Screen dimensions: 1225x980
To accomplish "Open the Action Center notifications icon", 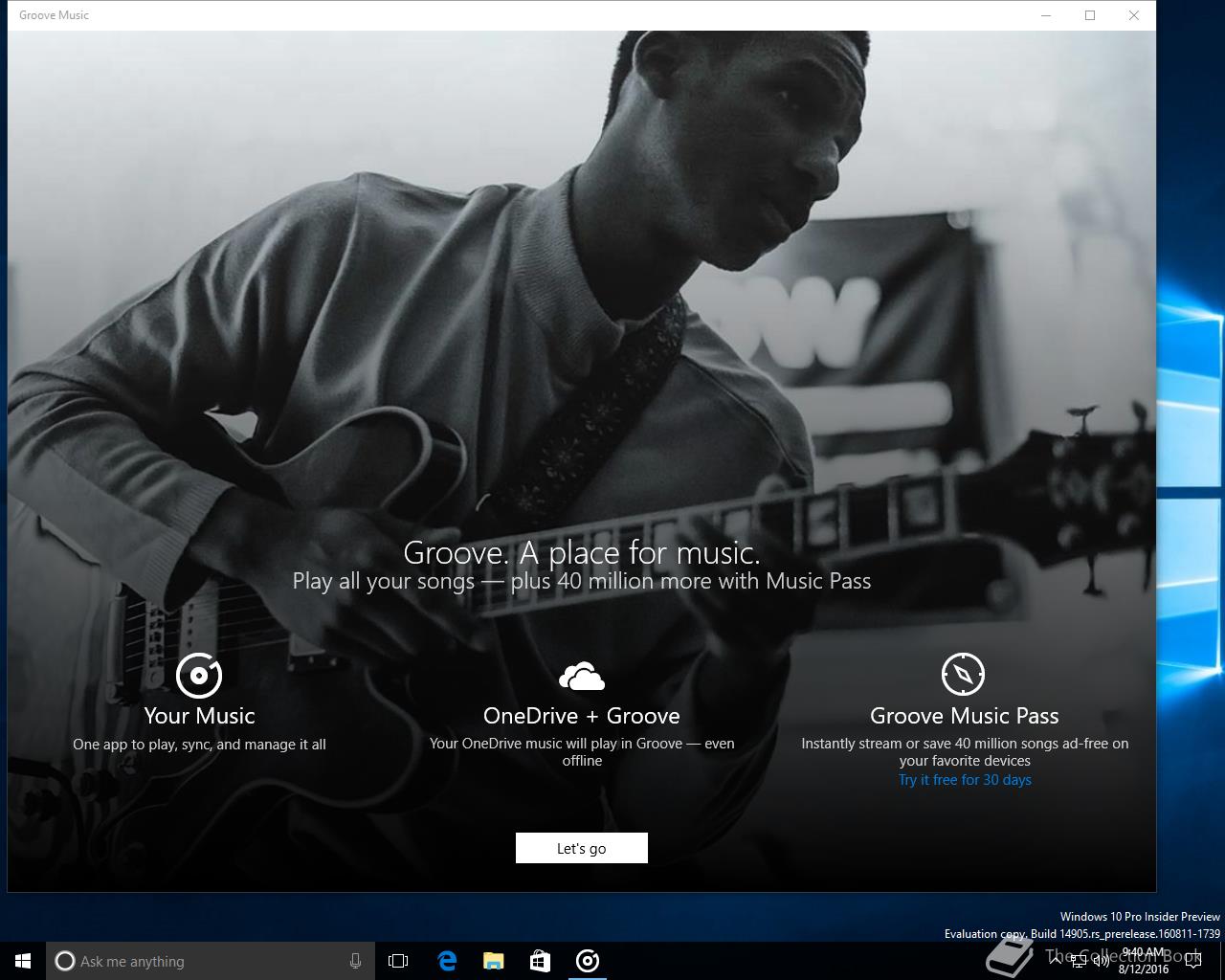I will (x=1192, y=961).
